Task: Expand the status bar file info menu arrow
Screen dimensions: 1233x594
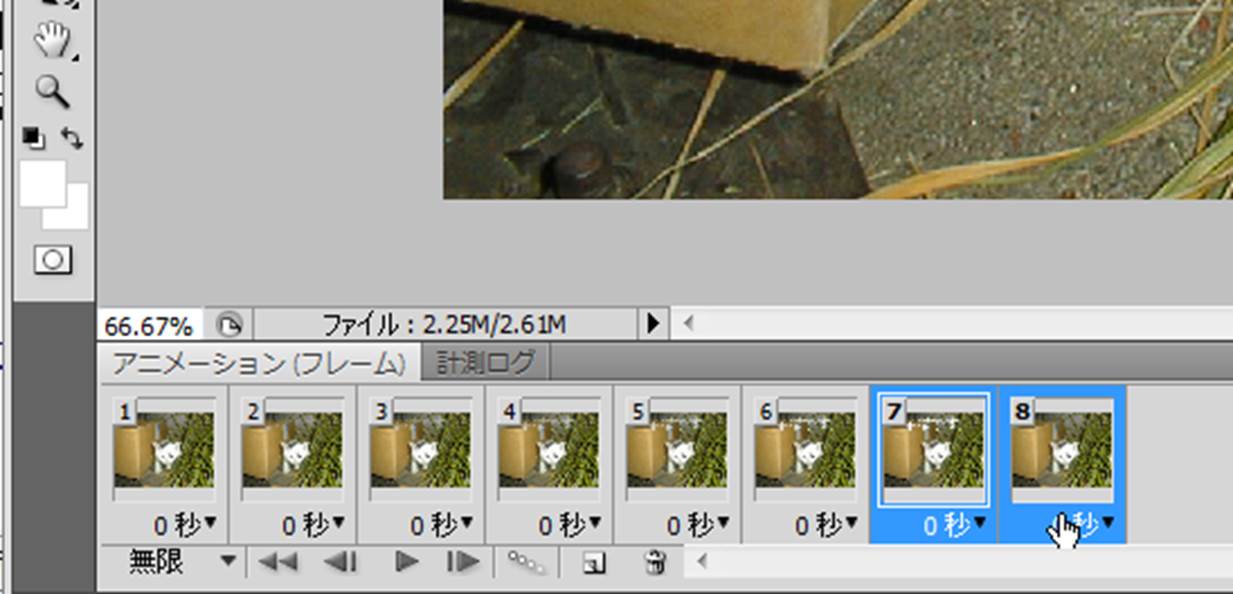Action: click(653, 323)
